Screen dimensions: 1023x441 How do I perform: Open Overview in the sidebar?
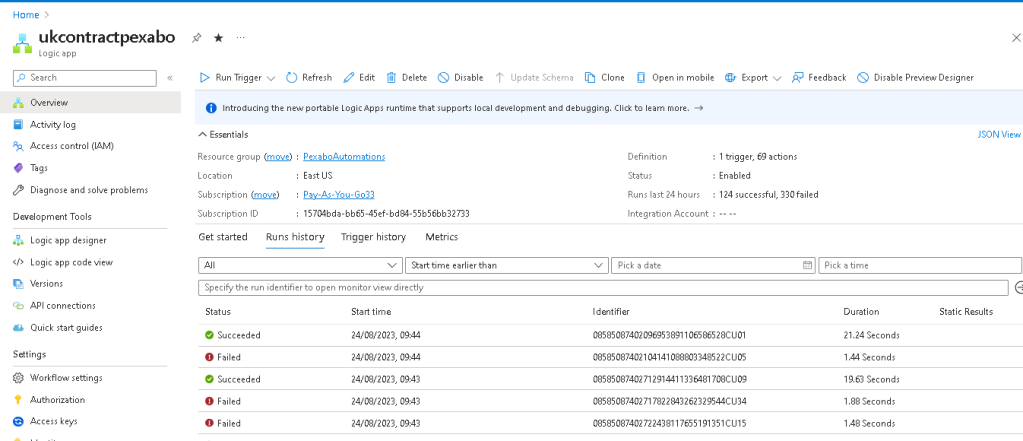point(91,102)
